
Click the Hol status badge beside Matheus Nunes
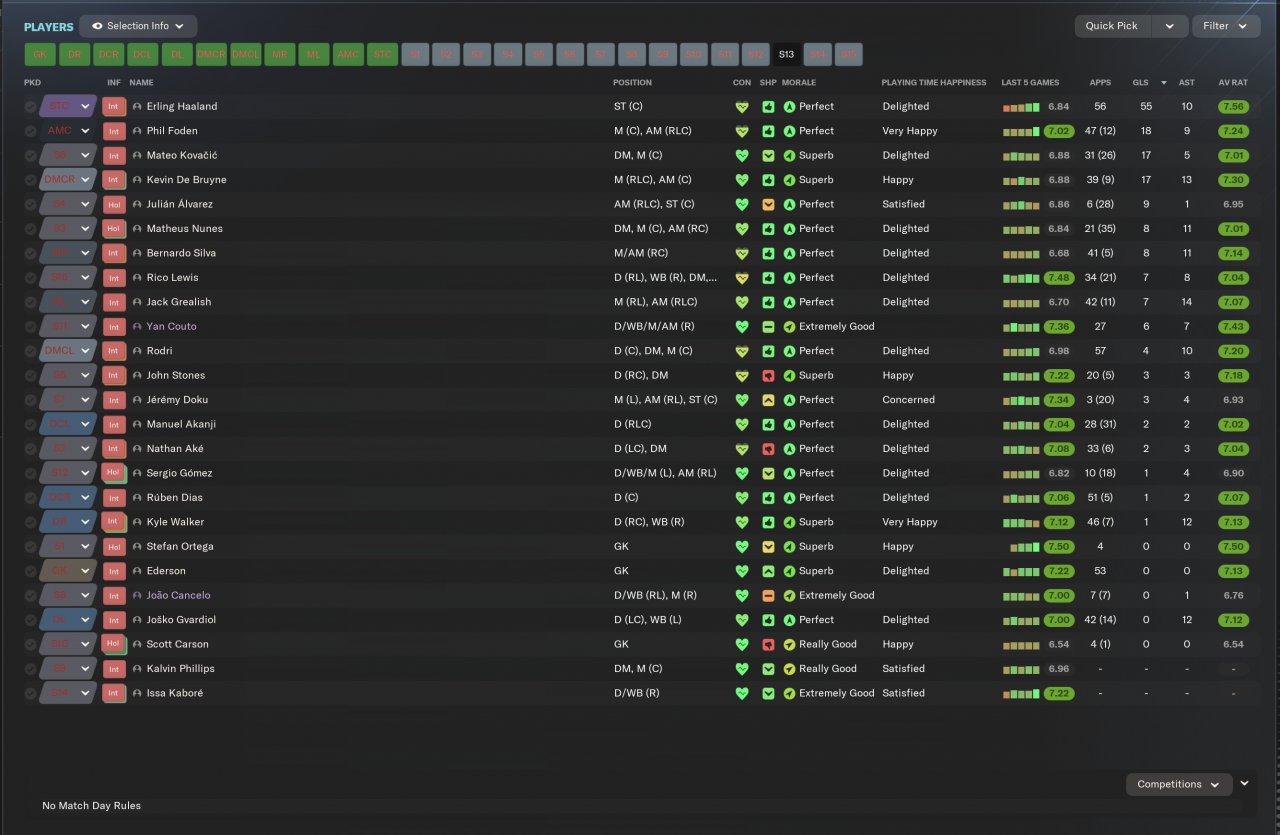pyautogui.click(x=114, y=229)
